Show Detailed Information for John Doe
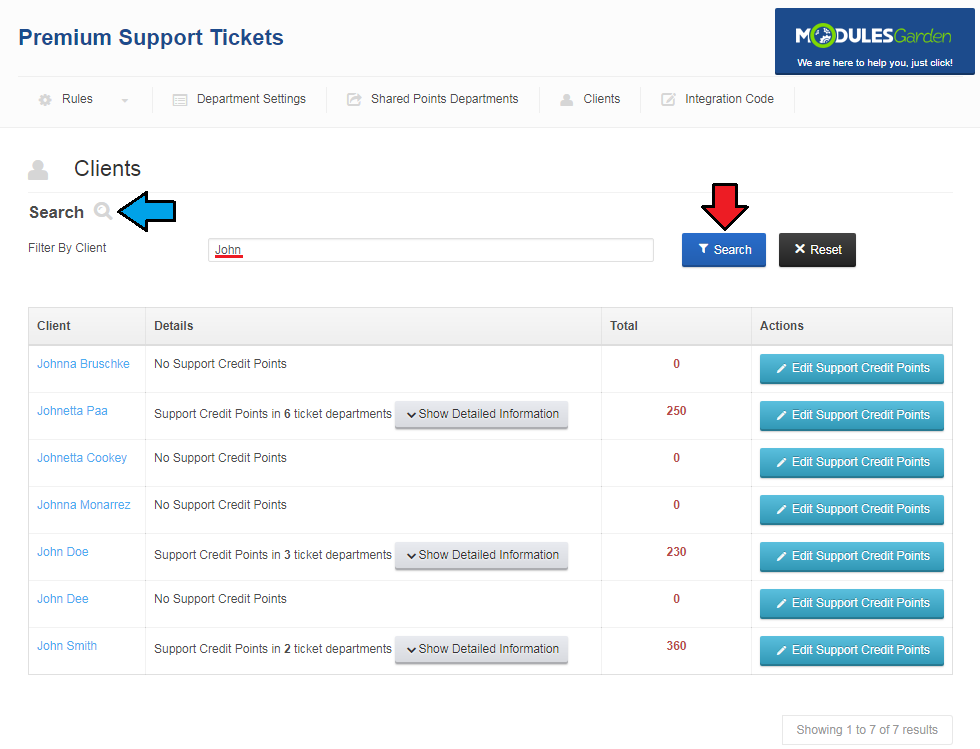The image size is (980, 749). [x=481, y=555]
